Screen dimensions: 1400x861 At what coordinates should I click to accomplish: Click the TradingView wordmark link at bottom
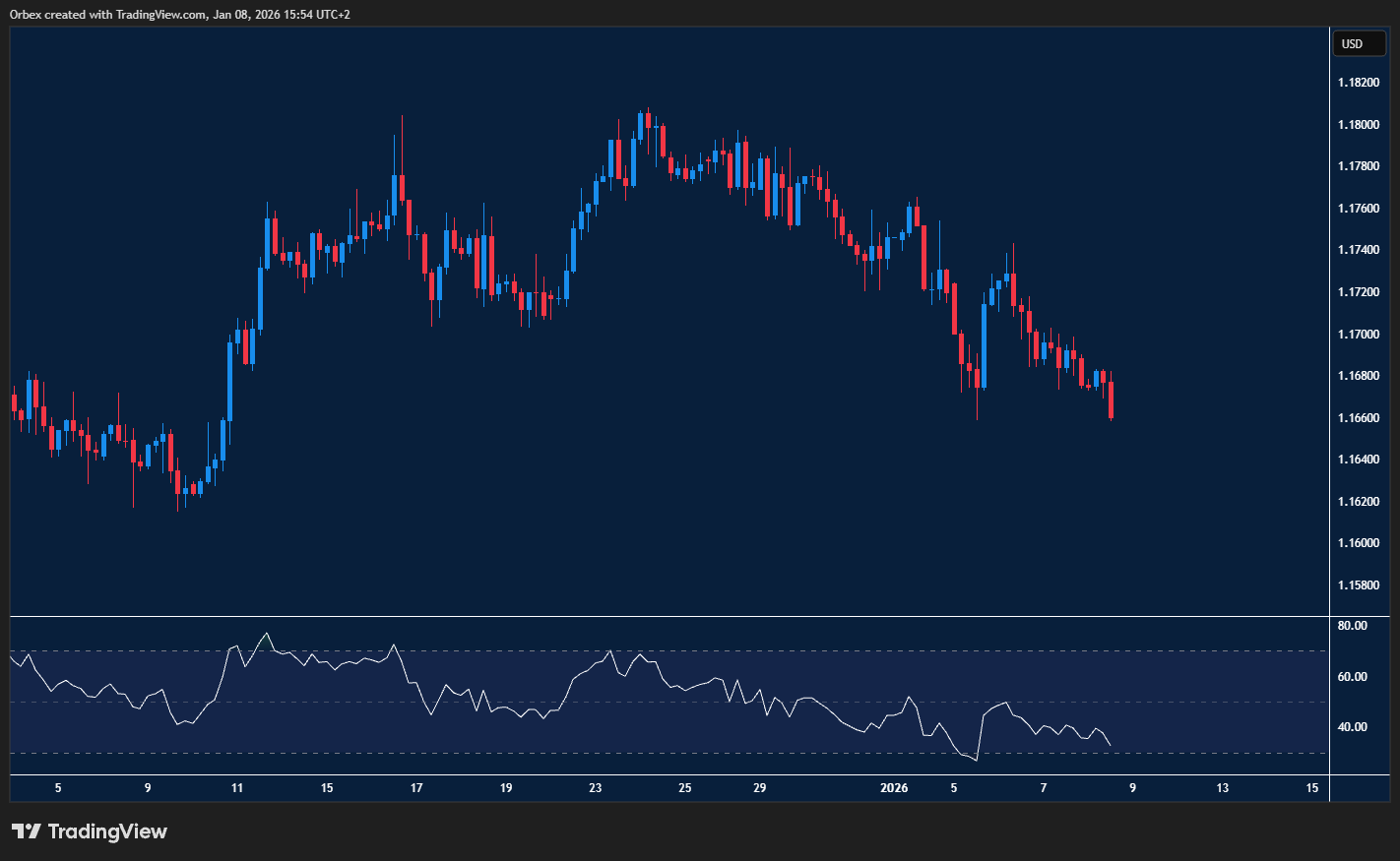108,831
